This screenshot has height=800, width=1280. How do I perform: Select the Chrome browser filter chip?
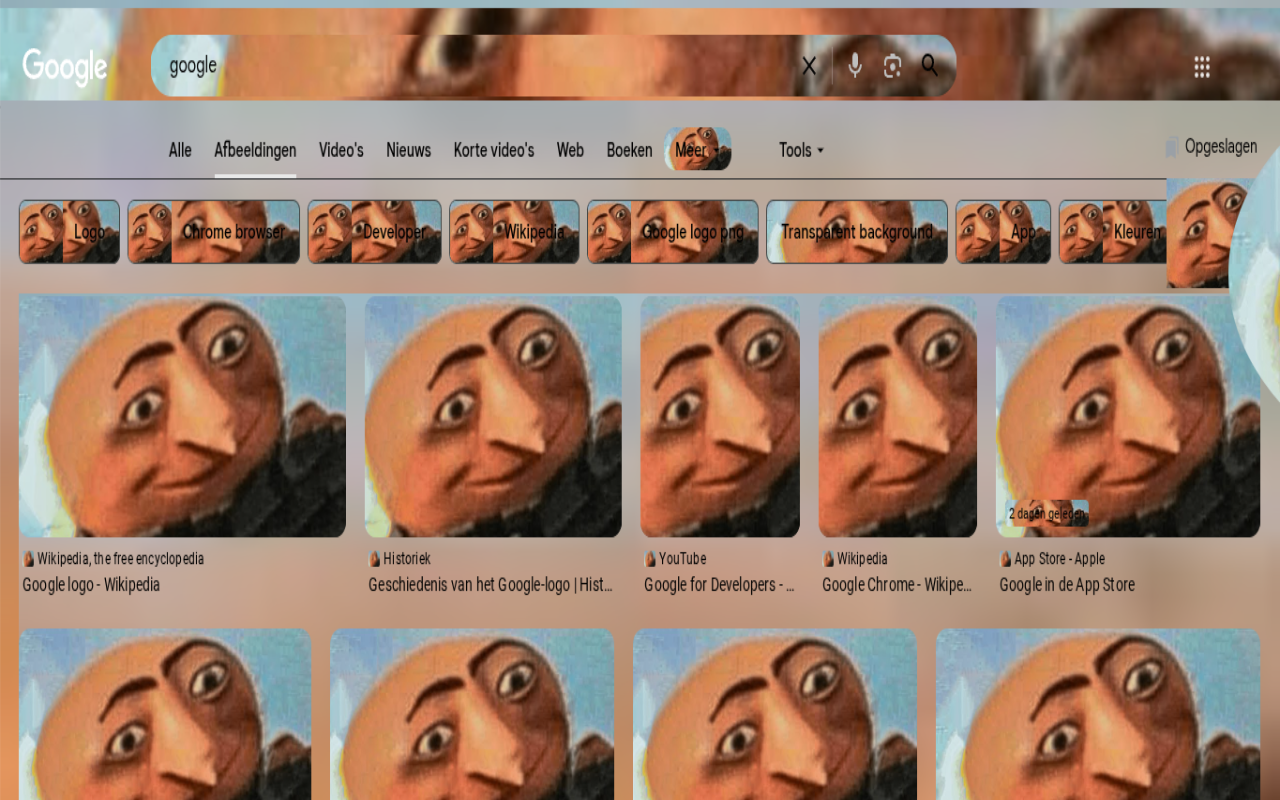click(x=213, y=232)
